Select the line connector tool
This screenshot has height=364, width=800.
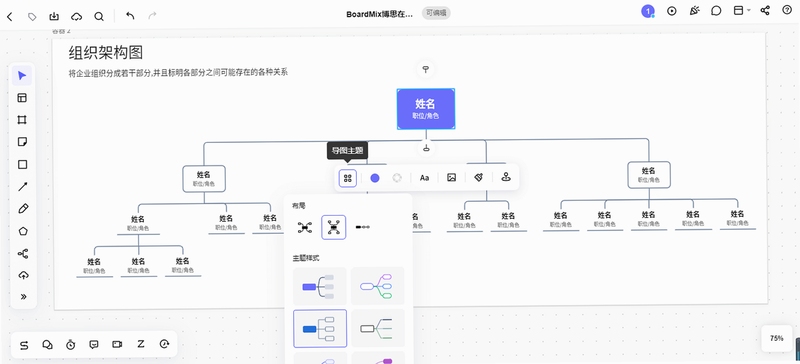(x=22, y=186)
